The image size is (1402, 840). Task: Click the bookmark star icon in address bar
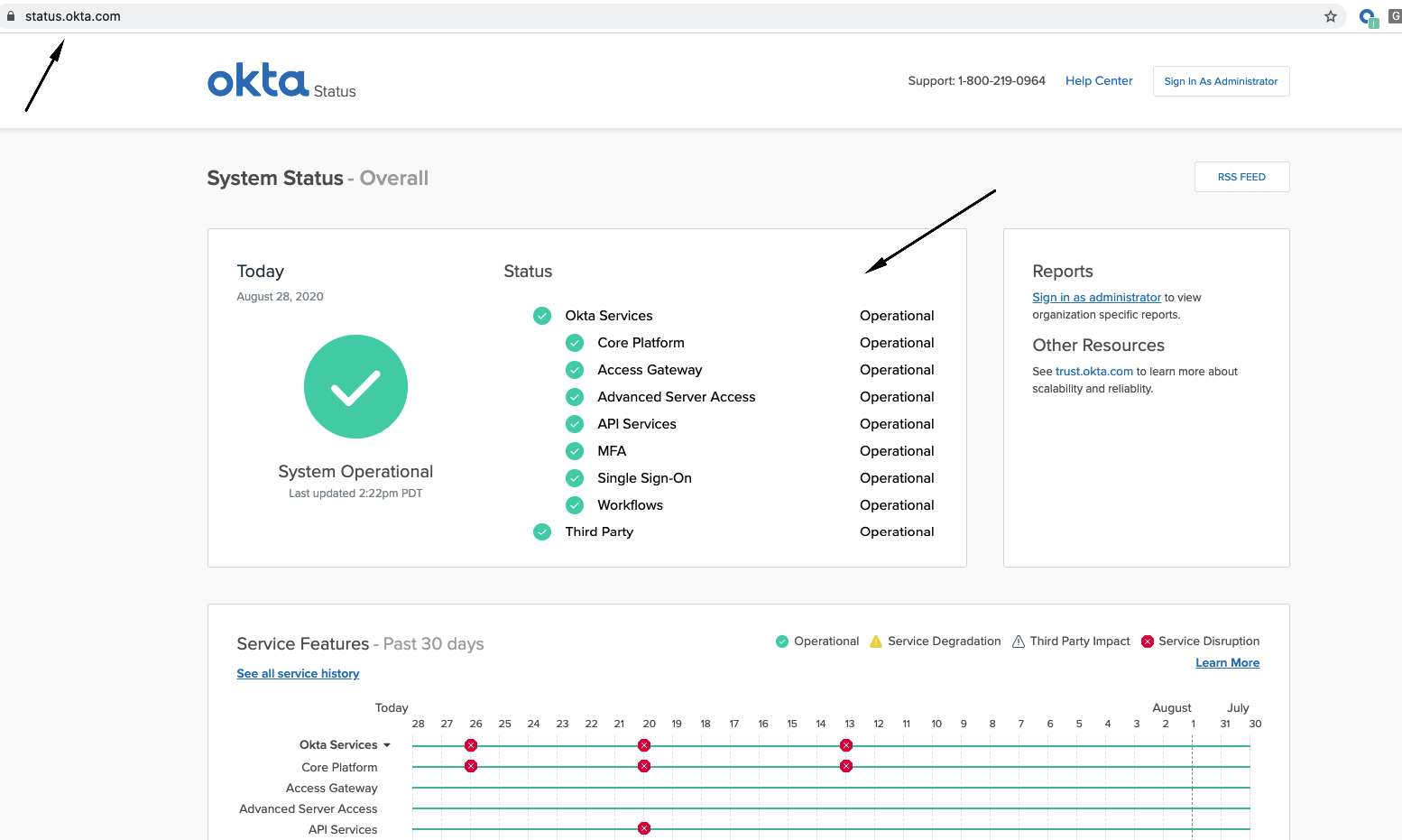click(1330, 16)
